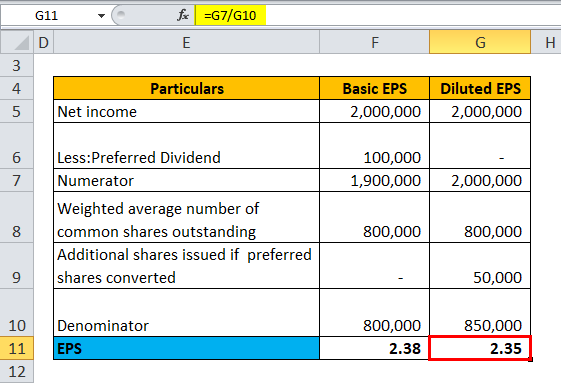The image size is (561, 383).
Task: Select Diluted EPS preferred dividend dash cell
Action: (480, 146)
